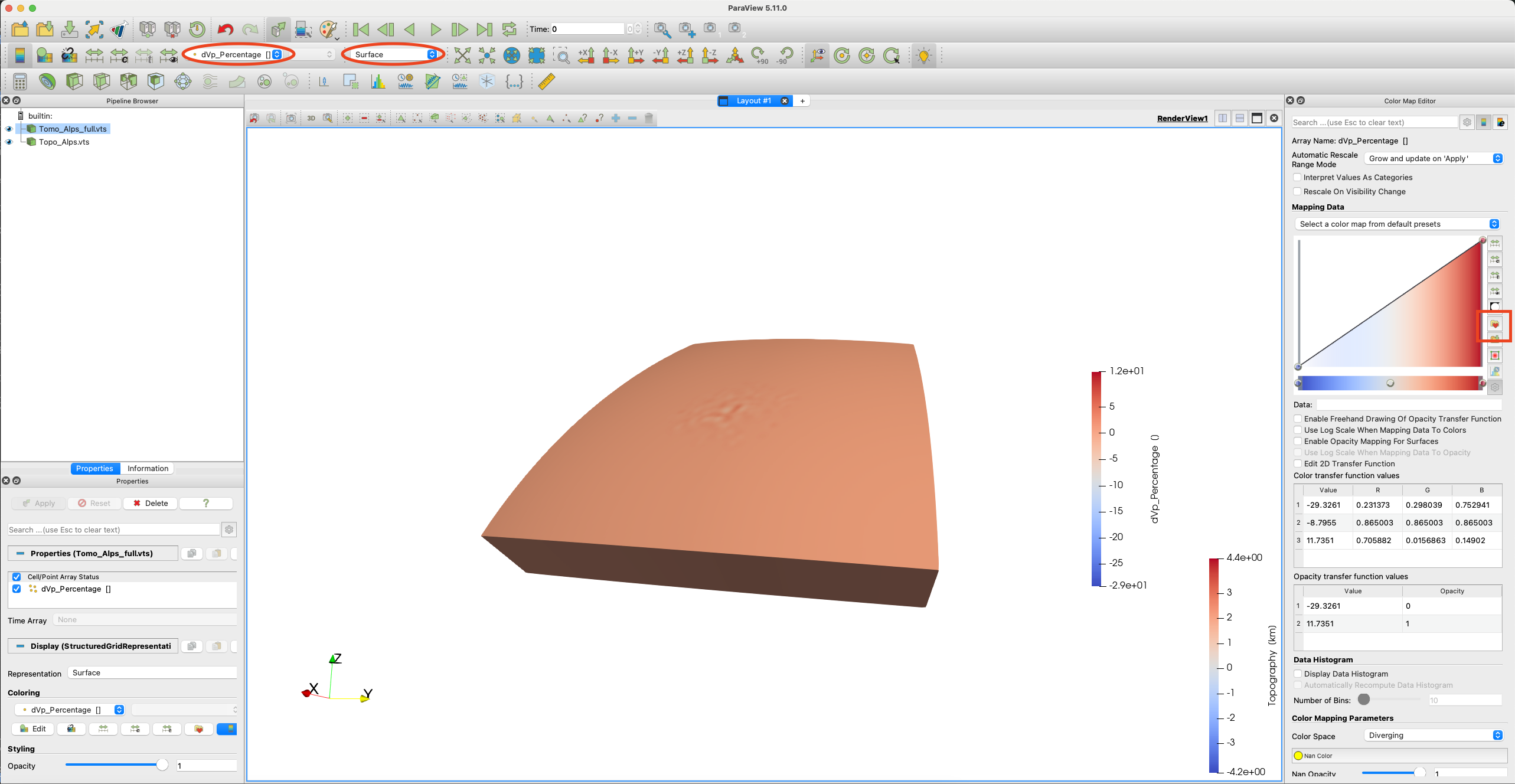Screen dimensions: 1515x784
Task: Open Representation Surface dropdown in Properties
Action: (152, 672)
